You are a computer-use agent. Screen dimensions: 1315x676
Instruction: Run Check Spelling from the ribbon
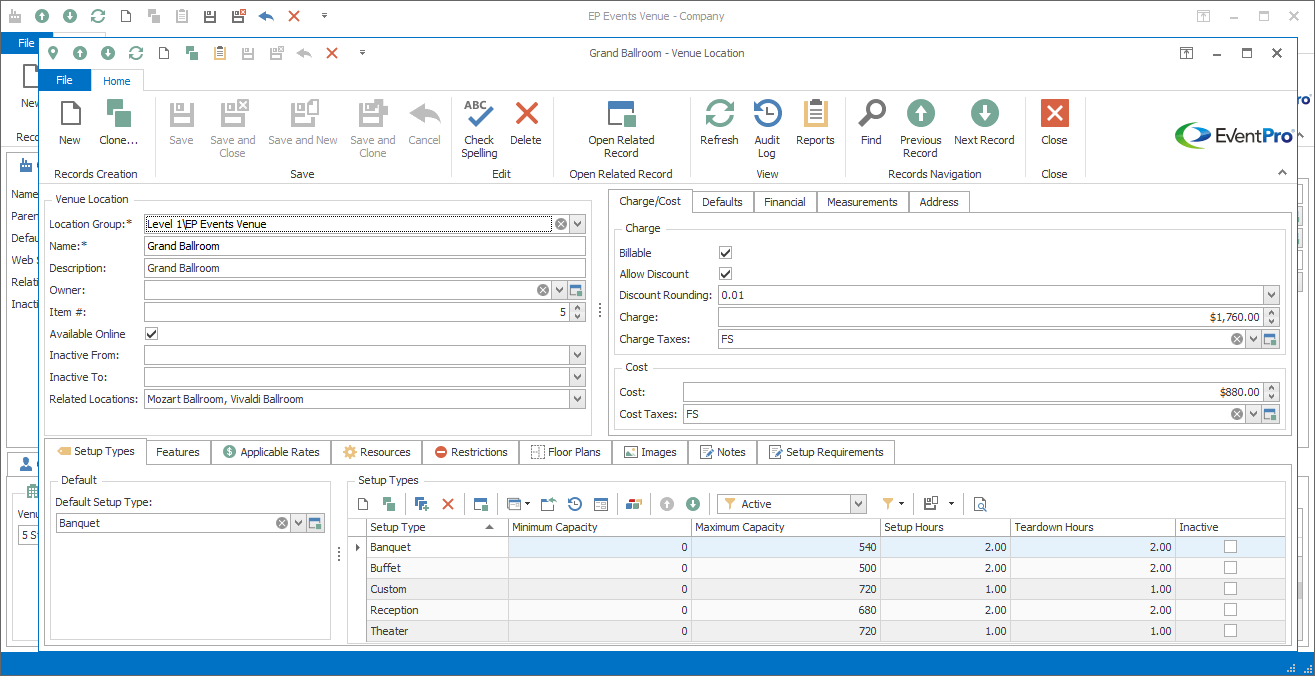479,129
